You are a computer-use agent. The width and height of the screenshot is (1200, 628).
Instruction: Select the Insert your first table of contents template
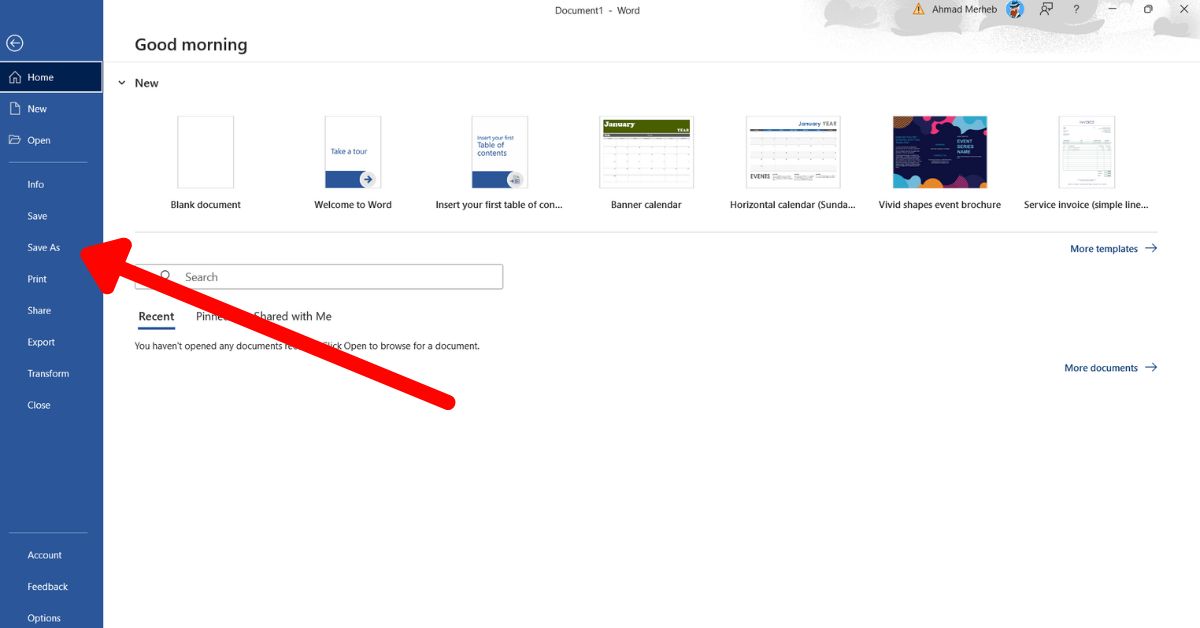(x=499, y=163)
